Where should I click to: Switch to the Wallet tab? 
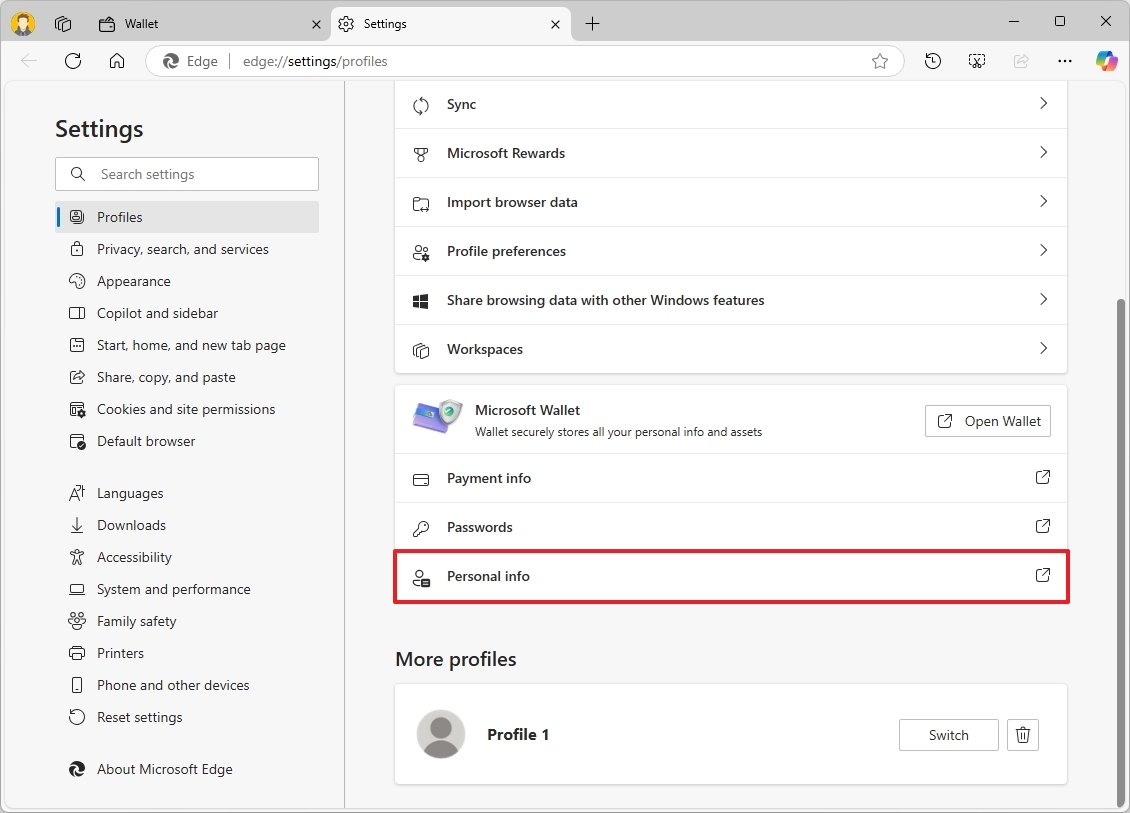[209, 24]
